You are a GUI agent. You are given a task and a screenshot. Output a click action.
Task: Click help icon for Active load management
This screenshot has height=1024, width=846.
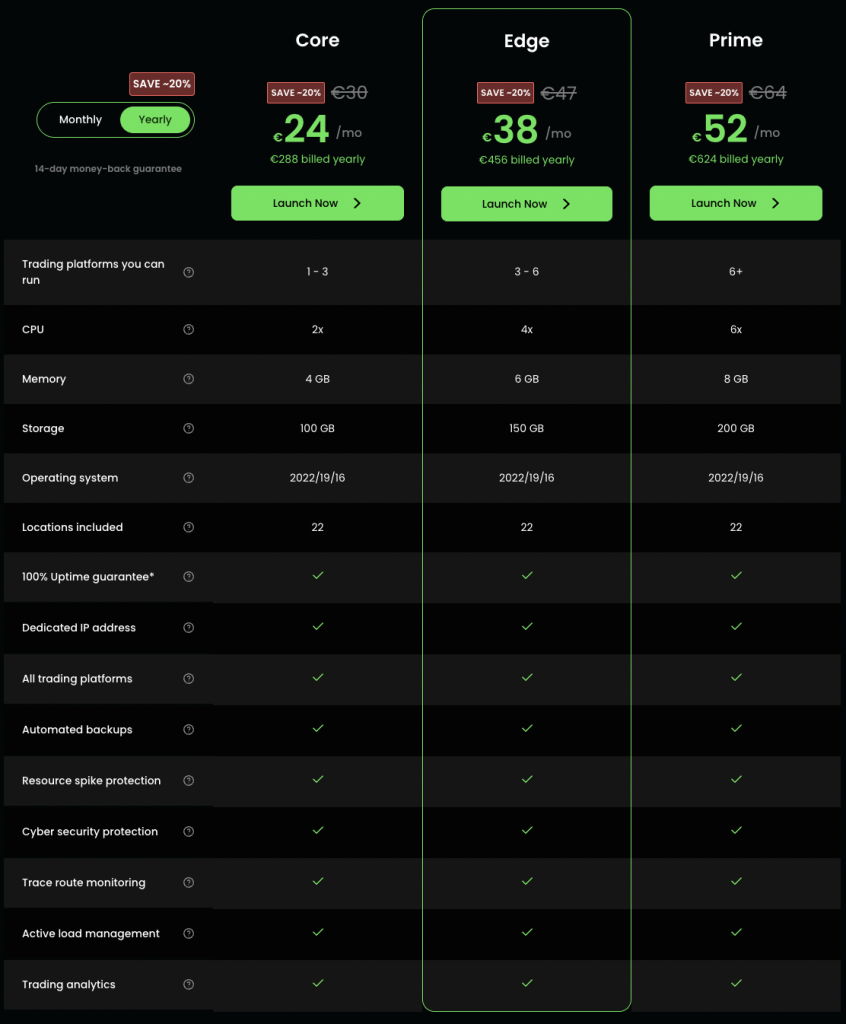189,934
